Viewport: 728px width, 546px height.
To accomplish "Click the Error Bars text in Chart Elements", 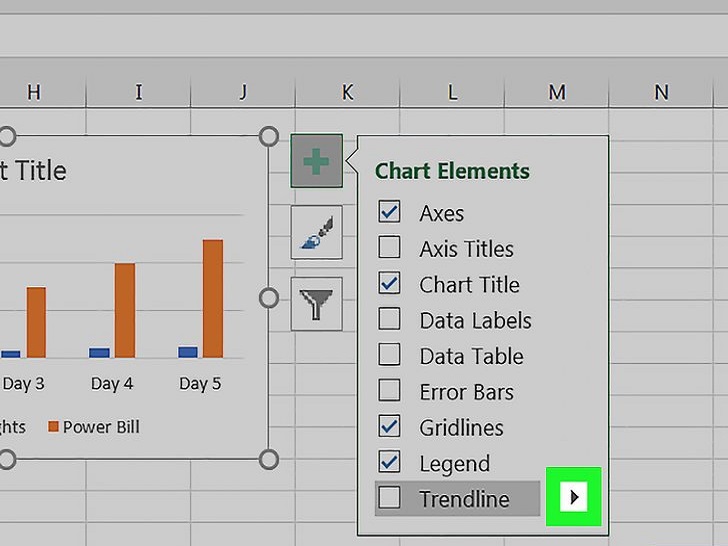I will (x=467, y=392).
